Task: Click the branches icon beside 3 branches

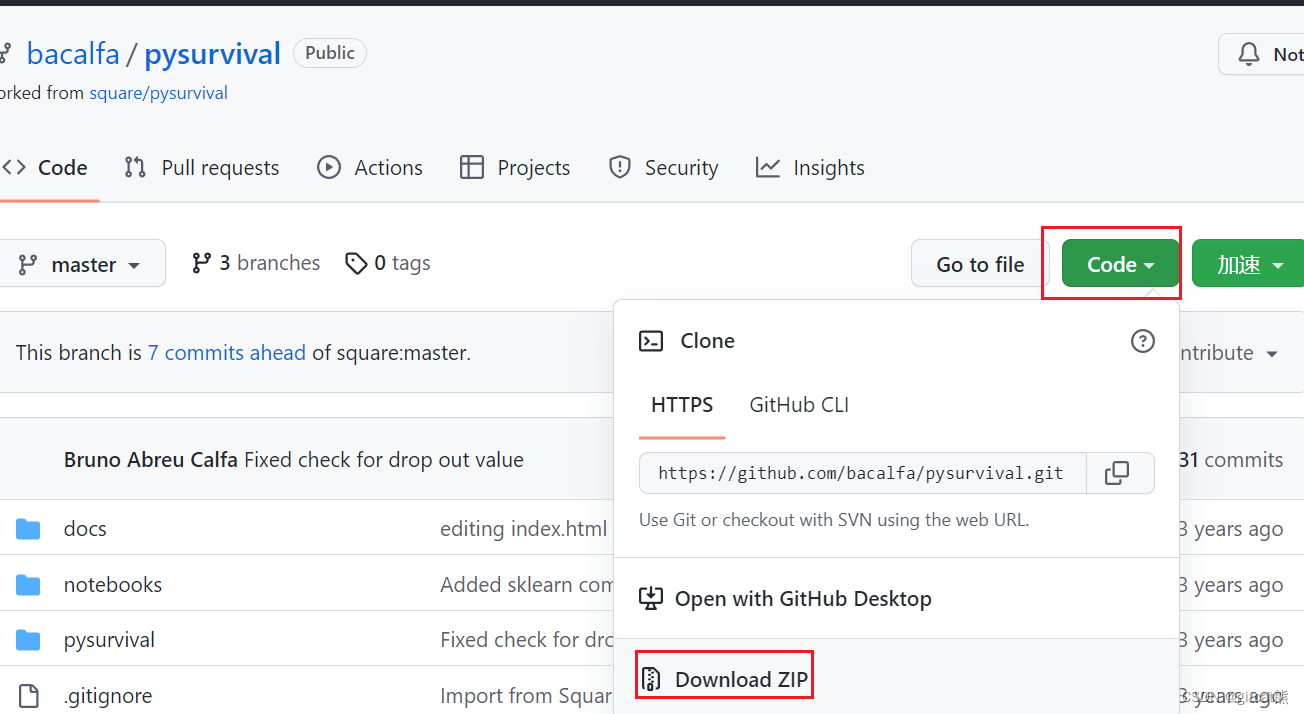Action: (202, 263)
